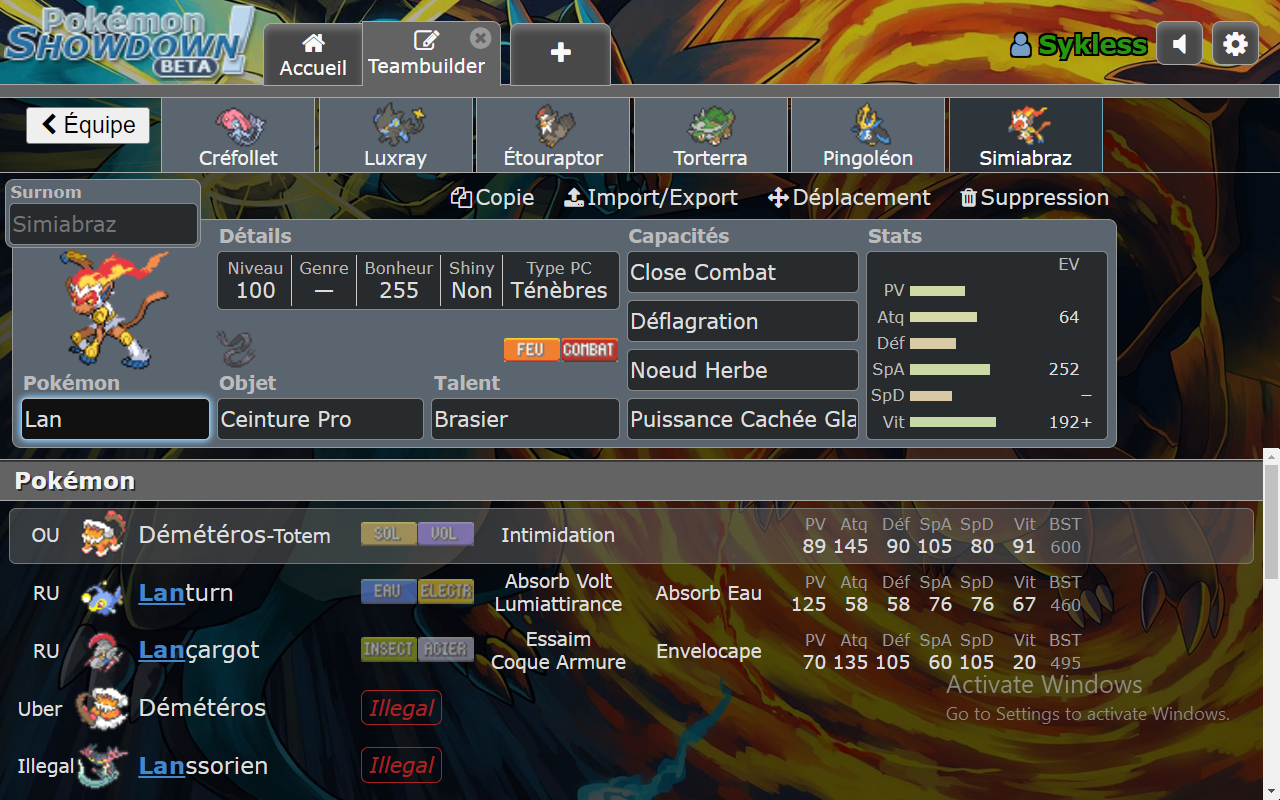Select the Torterra team slot
This screenshot has width=1280, height=800.
click(x=710, y=135)
